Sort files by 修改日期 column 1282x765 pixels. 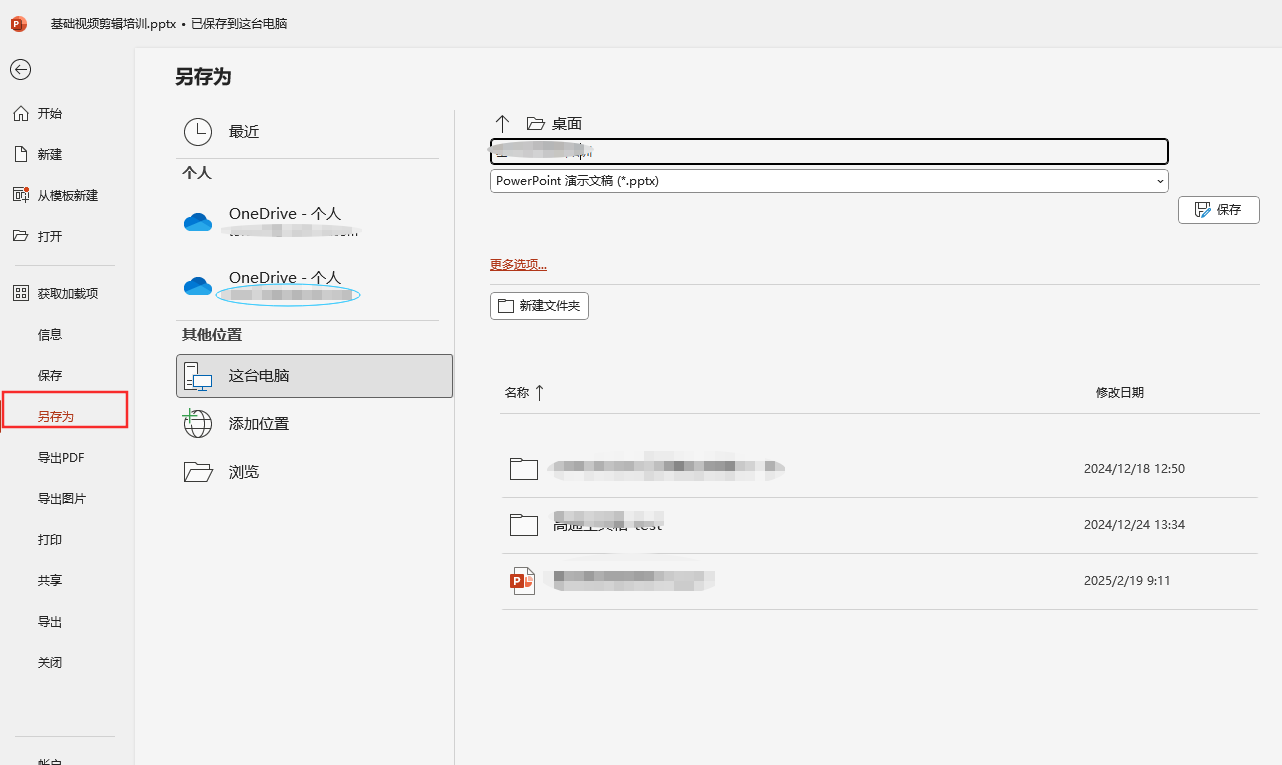coord(1119,393)
